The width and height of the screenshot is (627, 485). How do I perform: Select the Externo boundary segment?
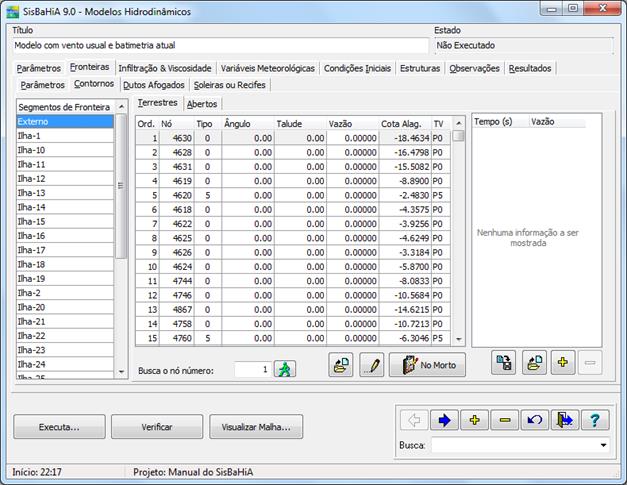point(65,122)
